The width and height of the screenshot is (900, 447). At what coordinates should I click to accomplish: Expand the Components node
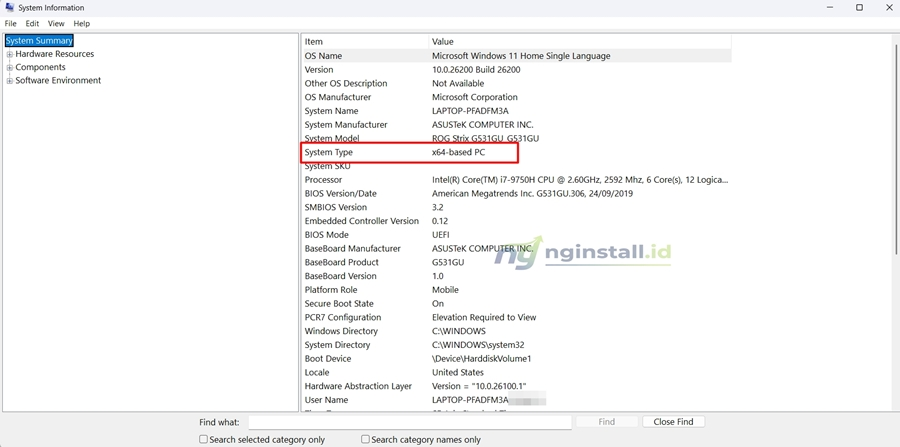click(x=10, y=67)
